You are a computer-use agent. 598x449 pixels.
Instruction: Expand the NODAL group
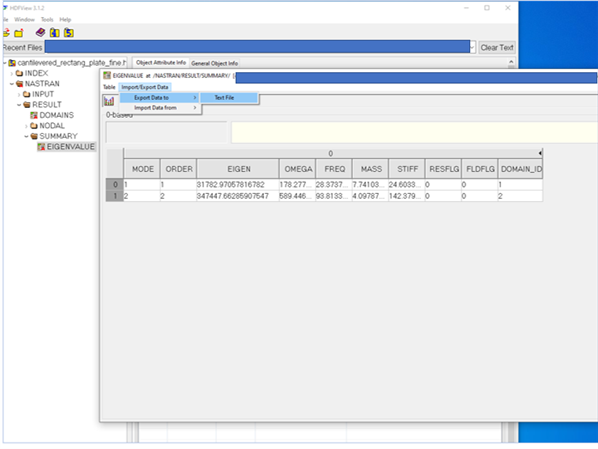26,126
